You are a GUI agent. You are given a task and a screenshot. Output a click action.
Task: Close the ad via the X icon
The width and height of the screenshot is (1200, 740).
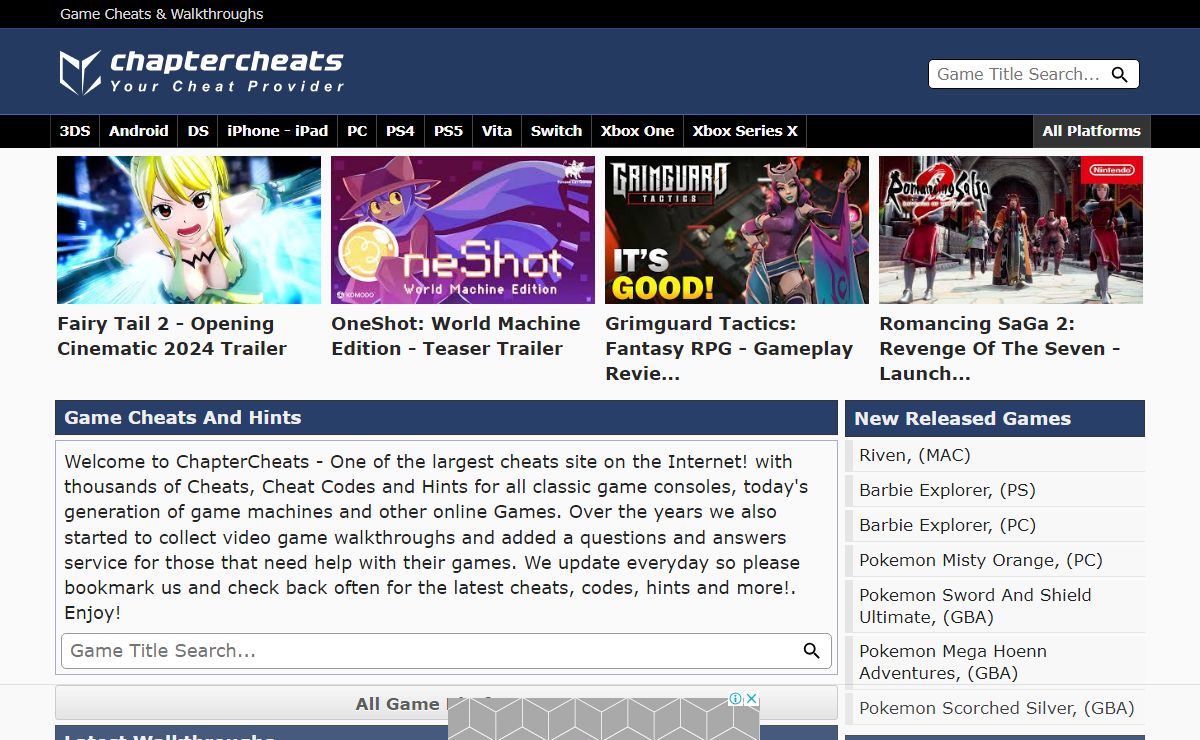[752, 699]
